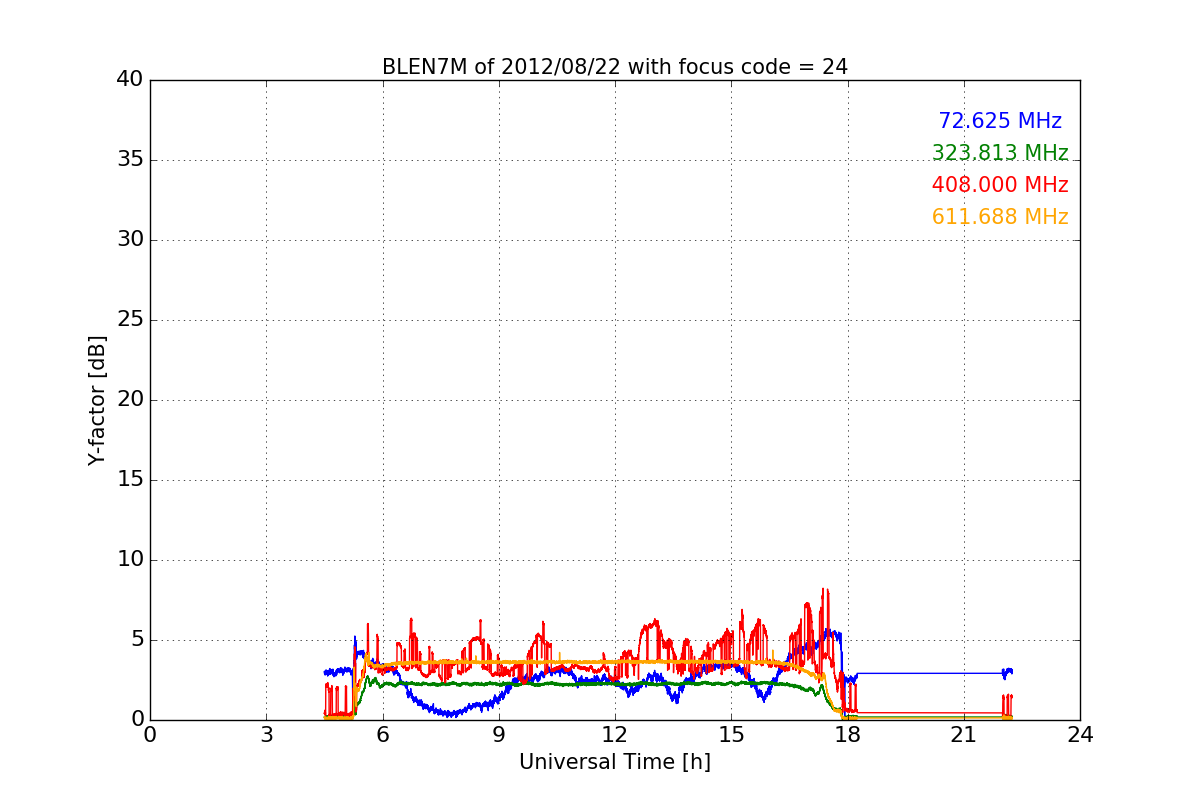Screen dimensions: 1200x800
Task: Click the x-axis tick label '3'
Action: pyautogui.click(x=266, y=734)
